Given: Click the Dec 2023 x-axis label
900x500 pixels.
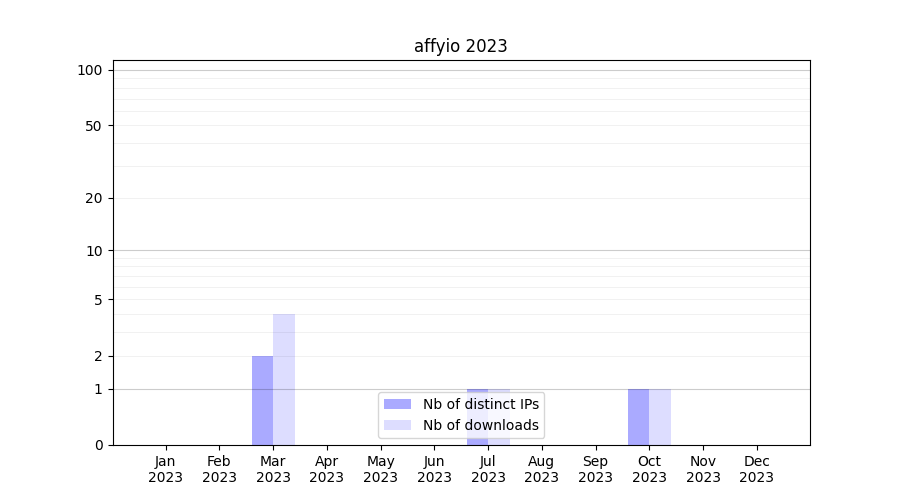Looking at the screenshot, I should click(x=756, y=469).
